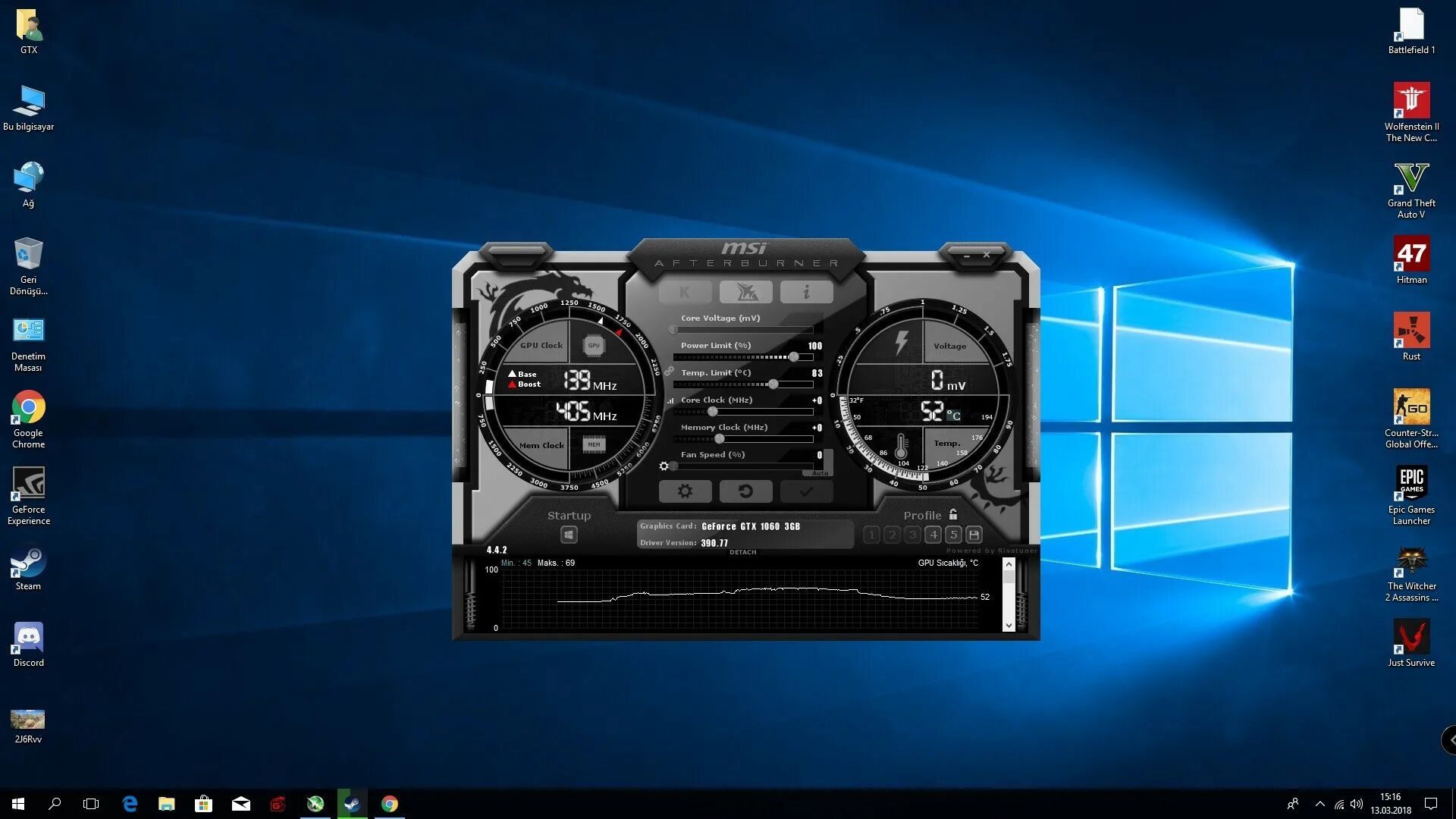
Task: Toggle the Startup Windows button
Action: click(x=569, y=535)
